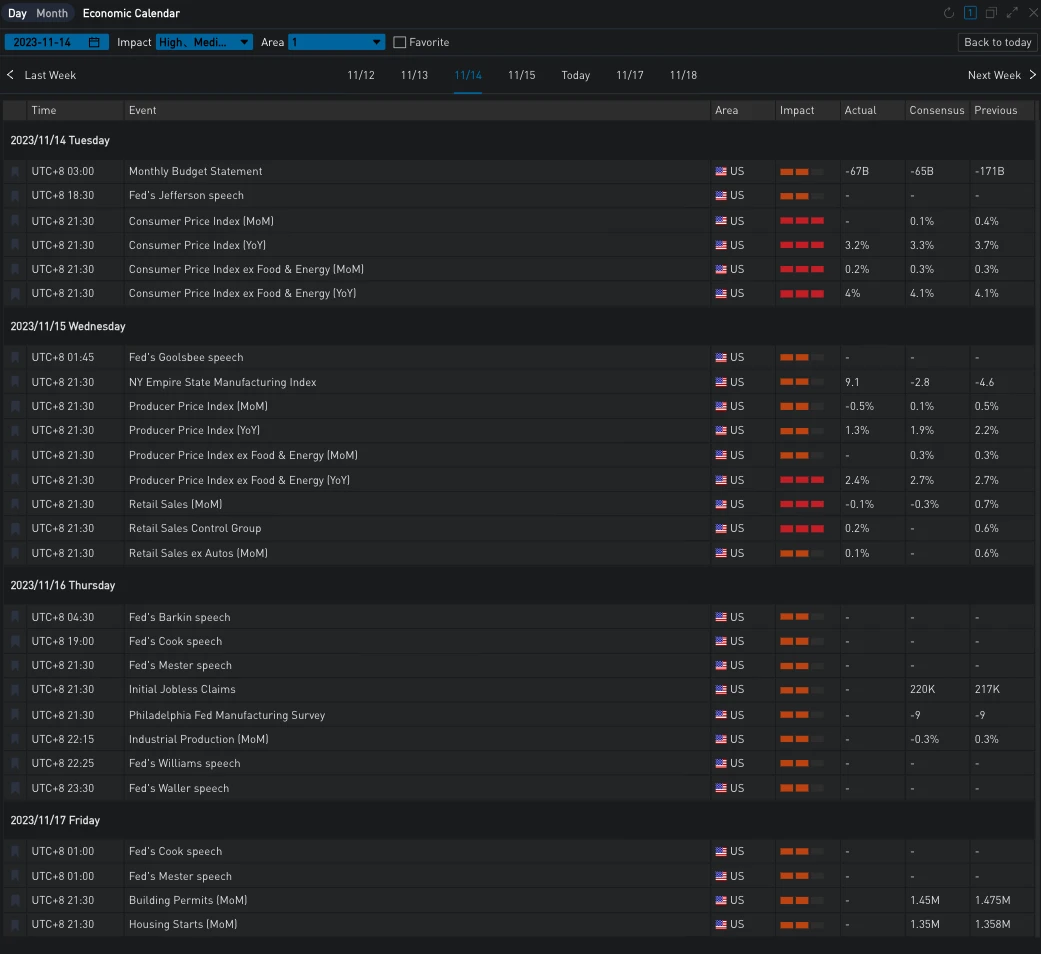The image size is (1041, 954).
Task: Bookmark the NY Empire State Manufacturing Index
Action: tap(15, 383)
